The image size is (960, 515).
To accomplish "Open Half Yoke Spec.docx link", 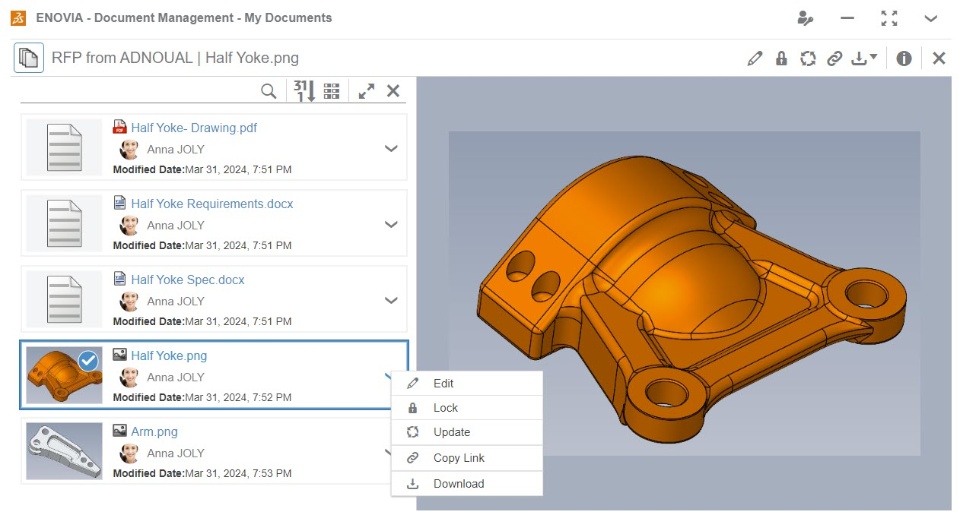I will pyautogui.click(x=187, y=279).
